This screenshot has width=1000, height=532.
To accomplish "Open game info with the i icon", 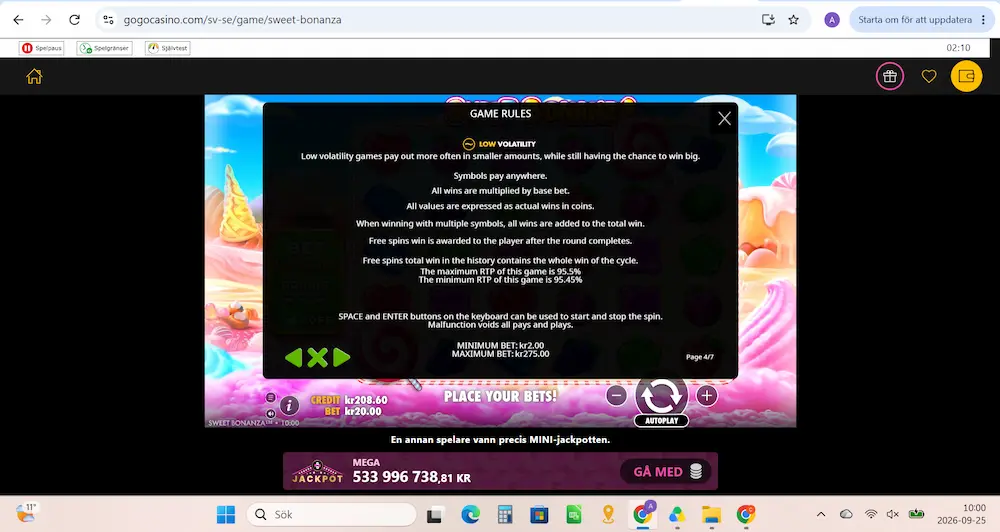I will (x=289, y=405).
